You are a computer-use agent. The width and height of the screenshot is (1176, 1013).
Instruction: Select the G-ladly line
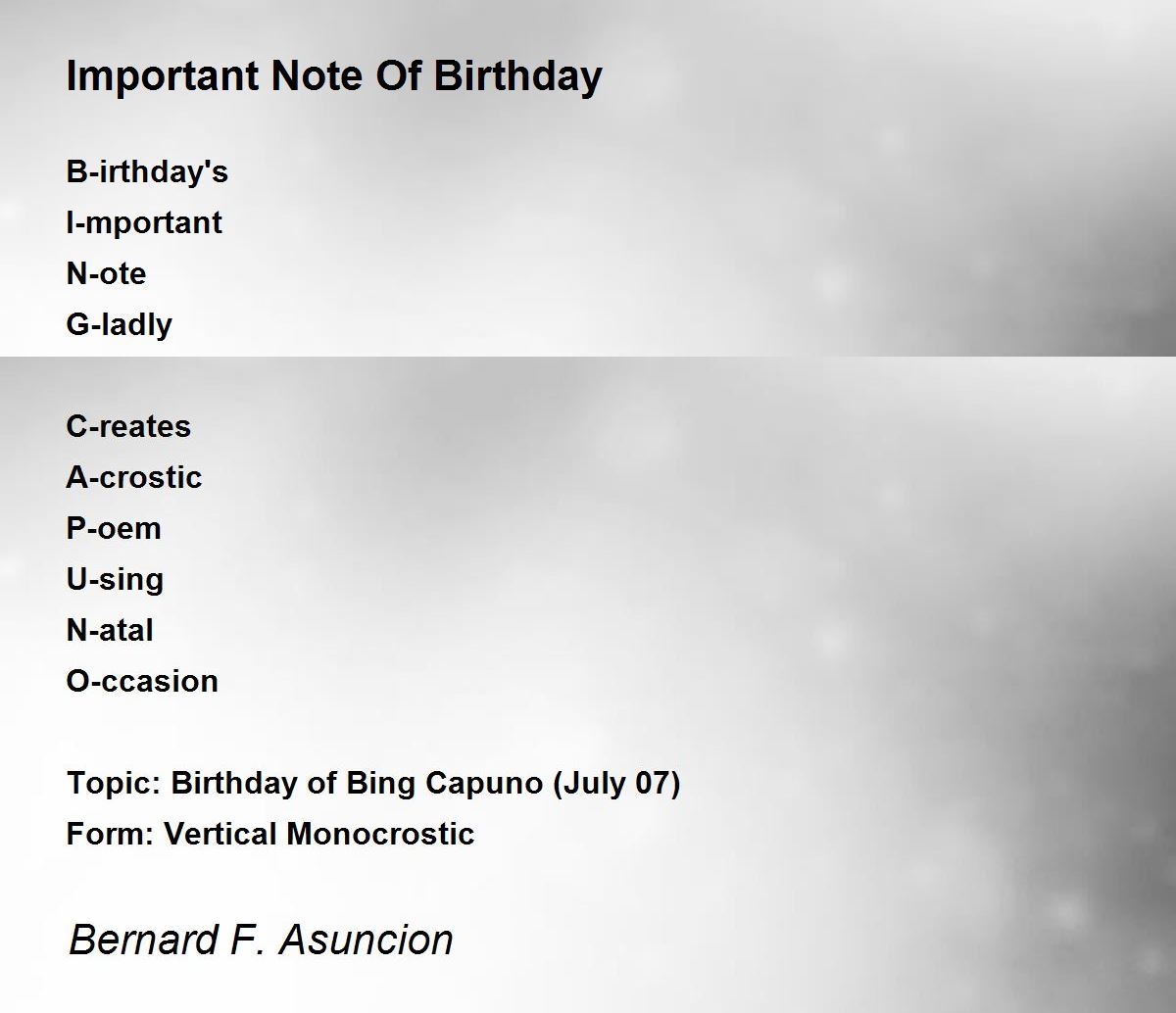tap(120, 324)
